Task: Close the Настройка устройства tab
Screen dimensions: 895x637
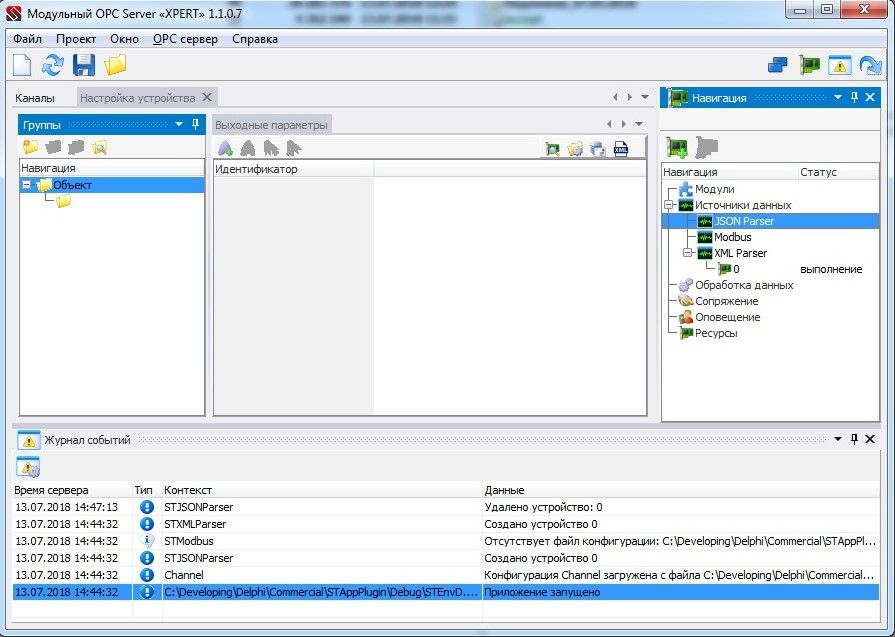Action: click(x=207, y=97)
